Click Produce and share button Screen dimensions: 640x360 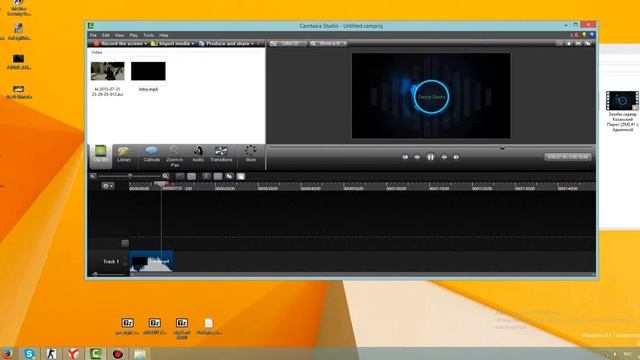click(224, 44)
